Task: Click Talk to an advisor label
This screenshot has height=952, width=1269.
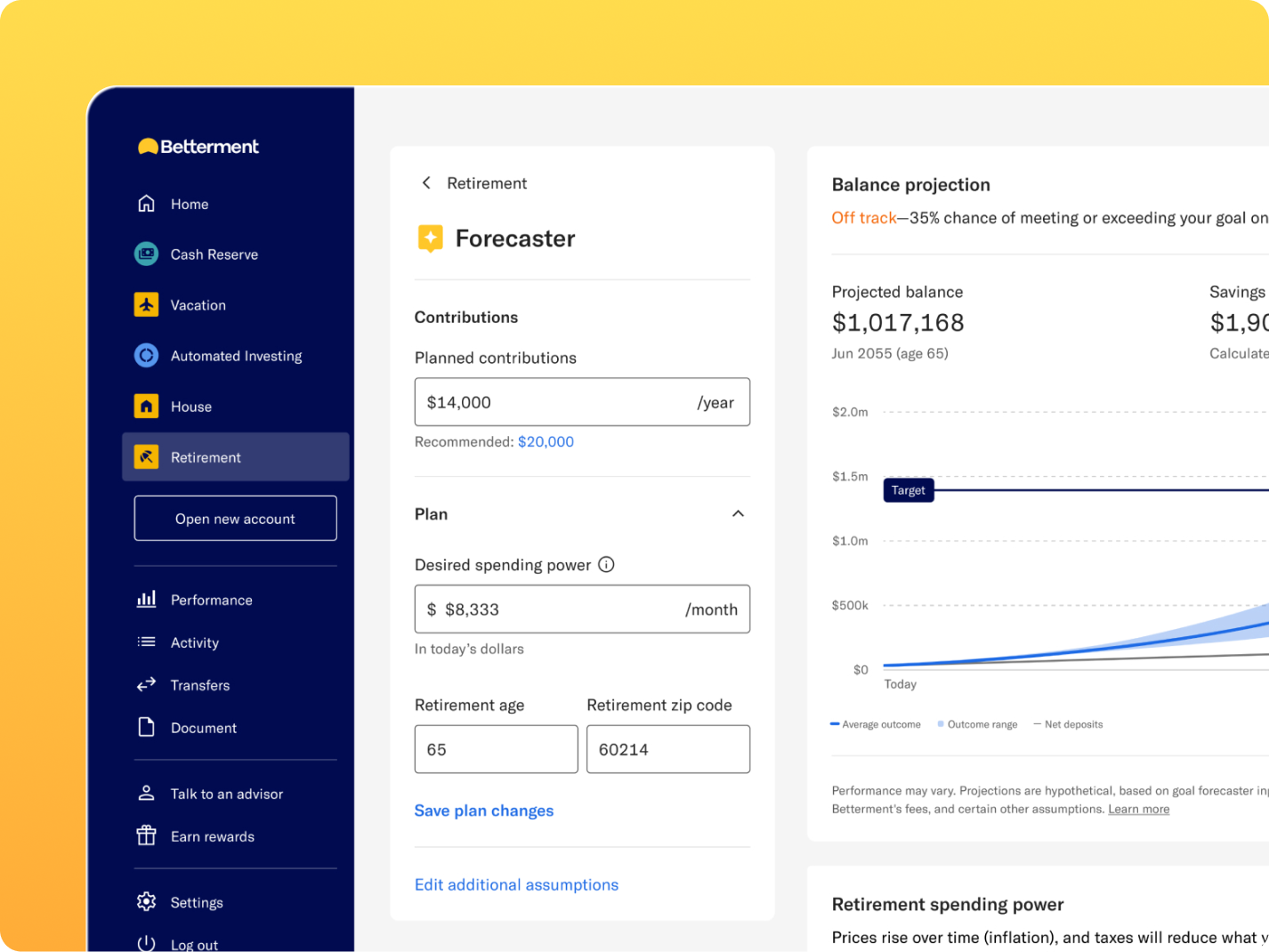Action: point(227,794)
